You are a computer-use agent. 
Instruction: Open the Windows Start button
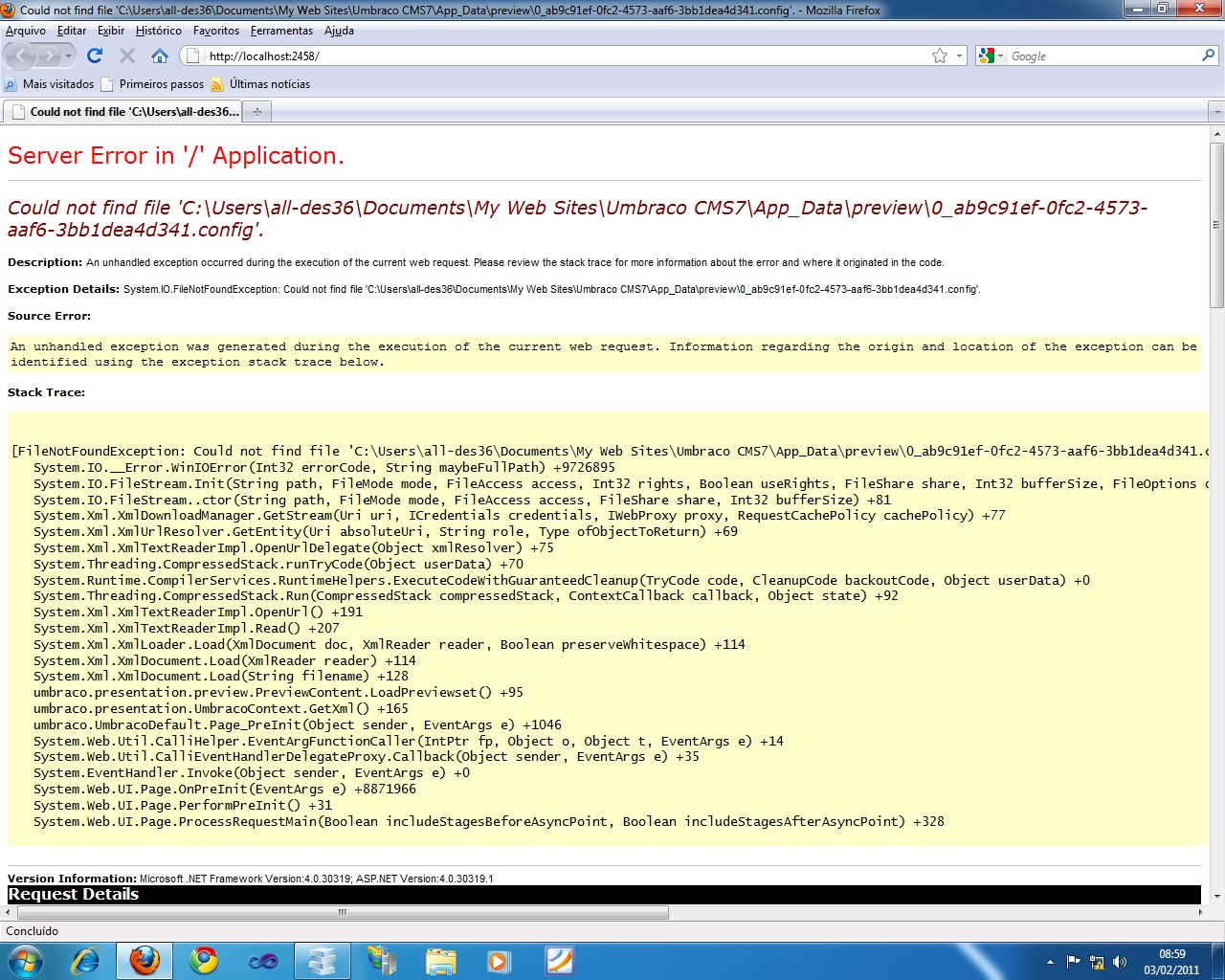(x=25, y=960)
